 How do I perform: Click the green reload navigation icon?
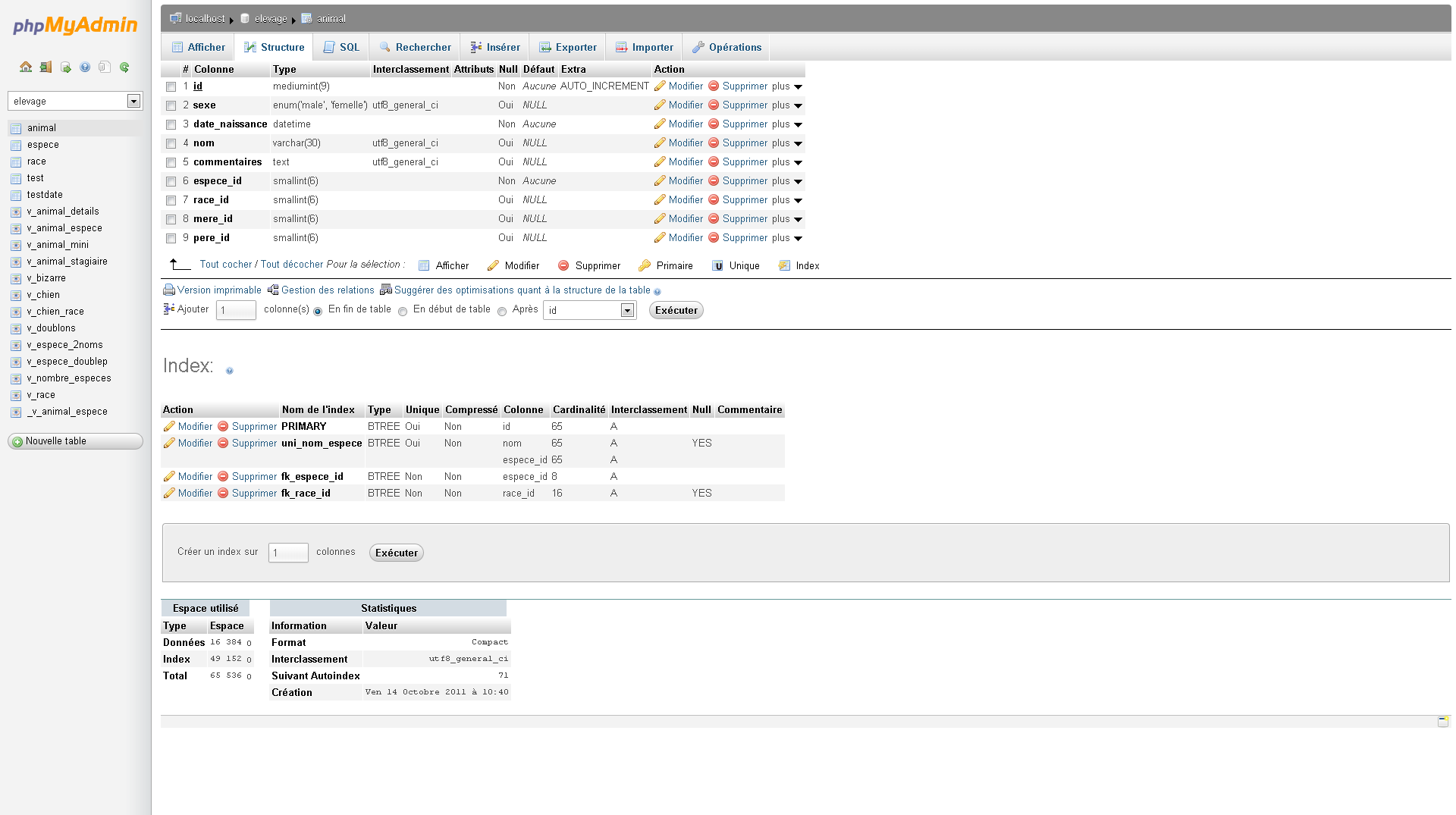click(x=124, y=67)
